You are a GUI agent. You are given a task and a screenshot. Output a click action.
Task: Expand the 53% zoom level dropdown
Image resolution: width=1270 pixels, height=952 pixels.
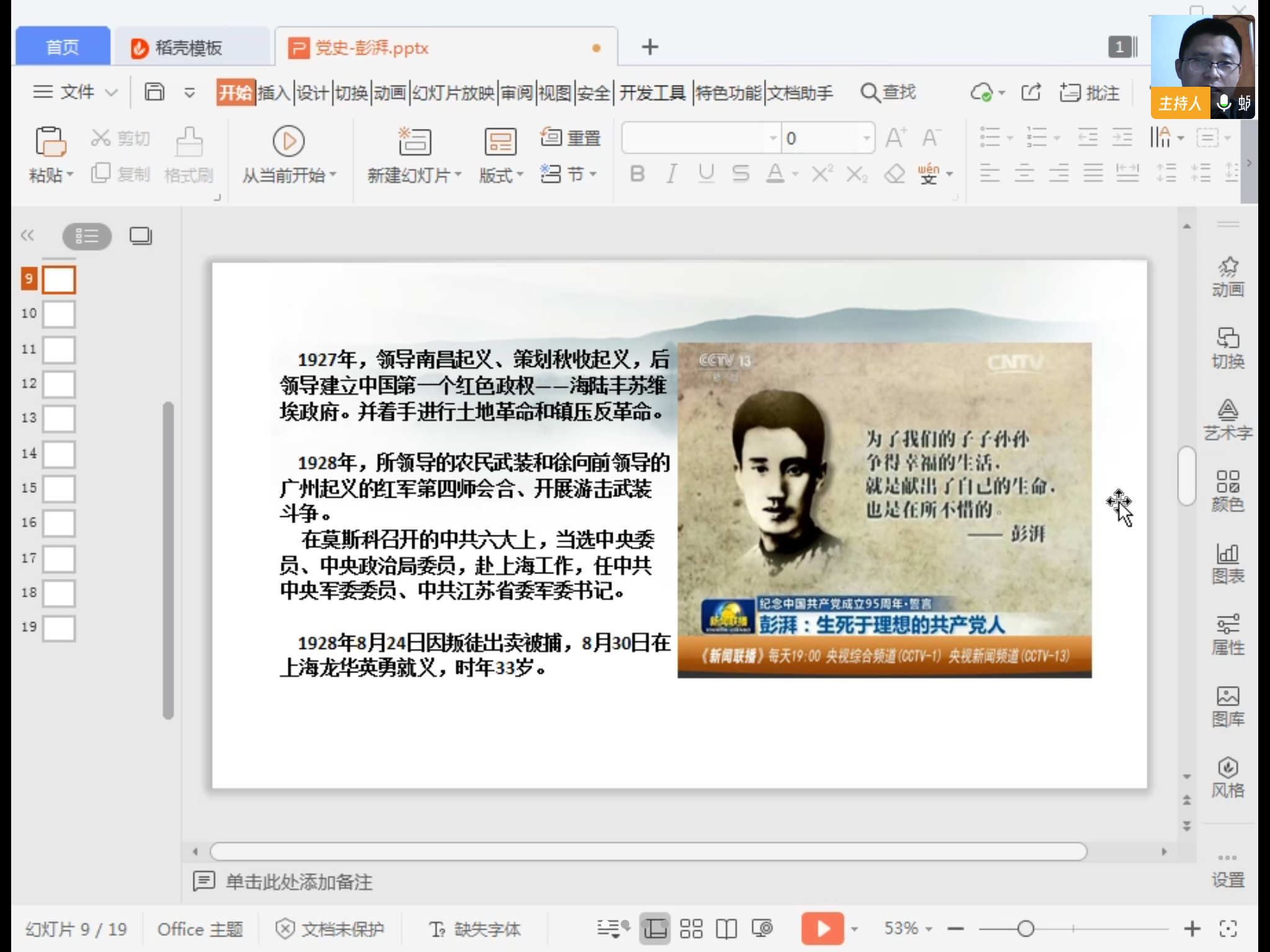pos(929,928)
